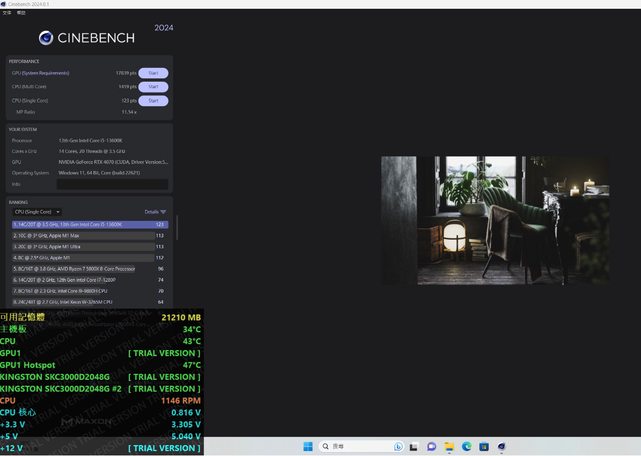
Task: Open File Explorer from the taskbar
Action: (x=449, y=446)
